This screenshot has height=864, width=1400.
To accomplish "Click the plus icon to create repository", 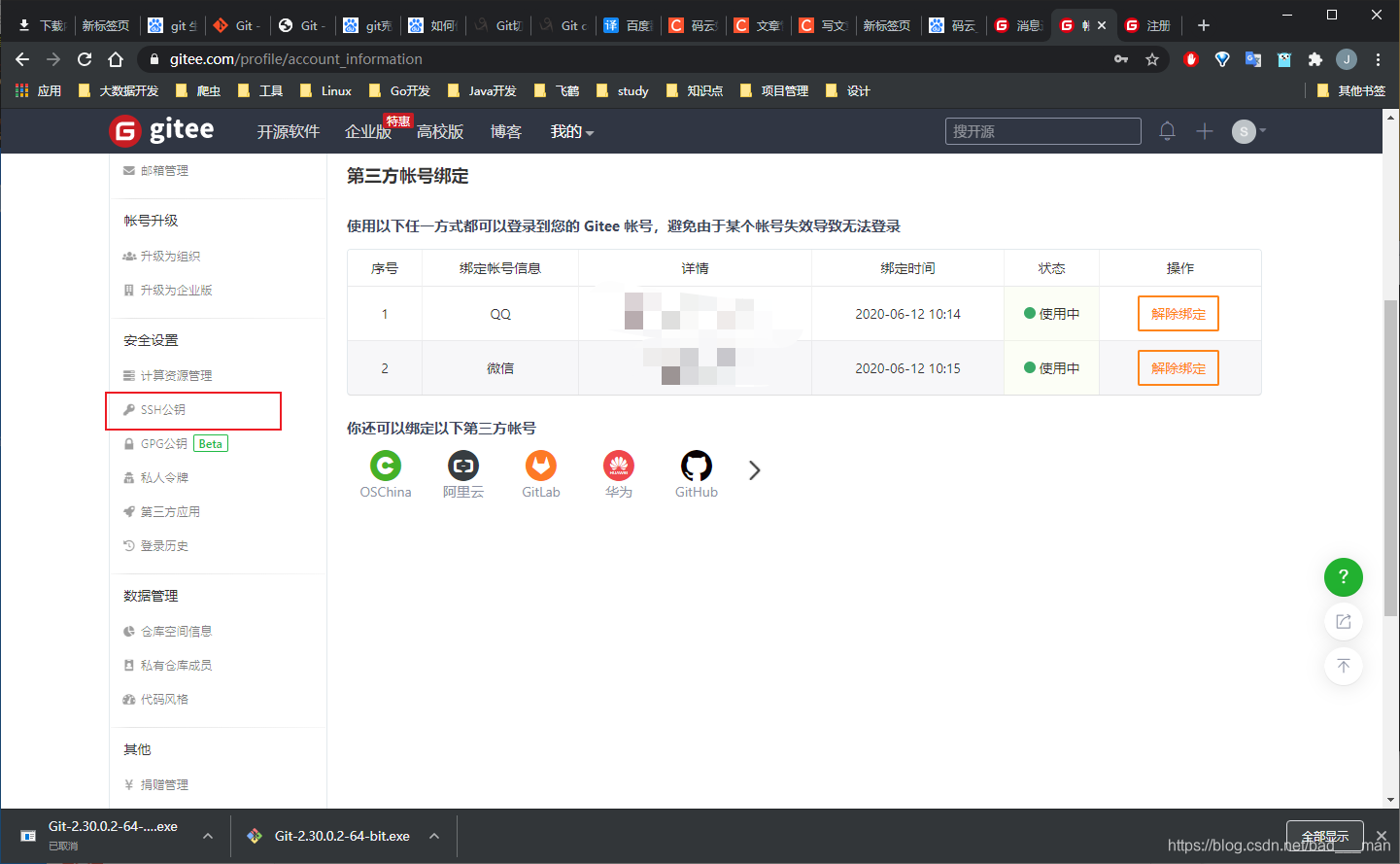I will point(1204,130).
